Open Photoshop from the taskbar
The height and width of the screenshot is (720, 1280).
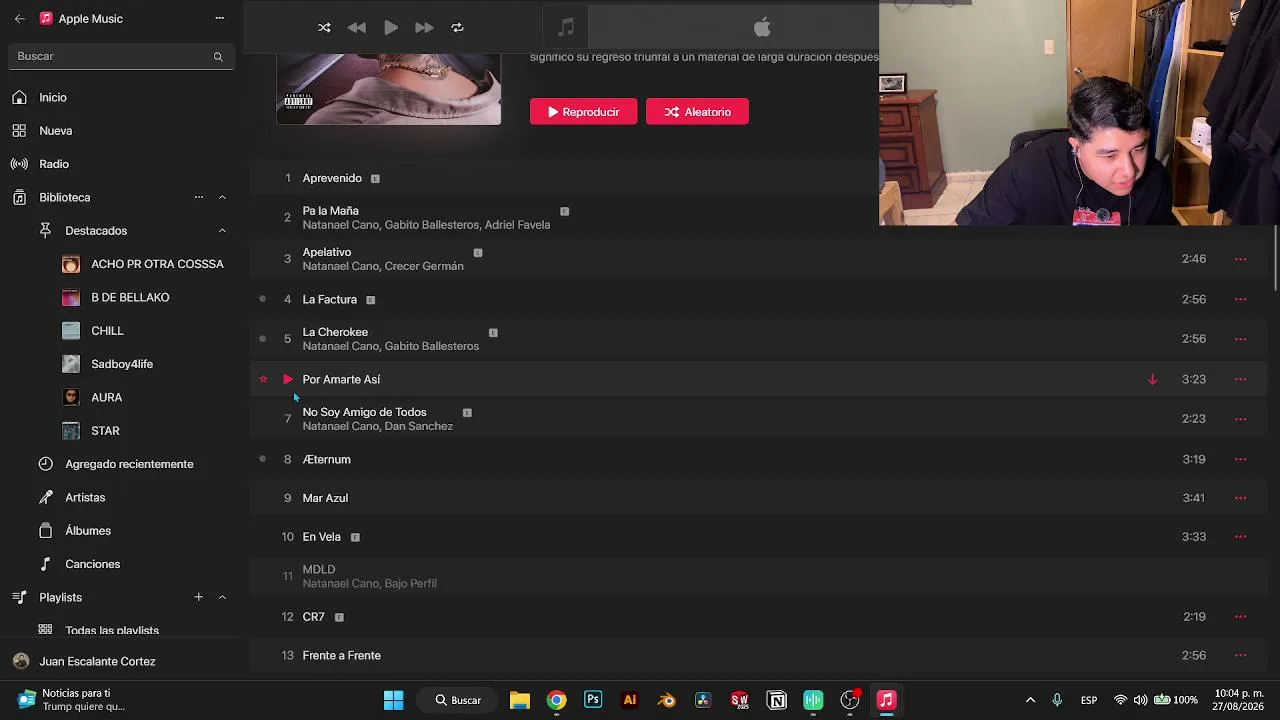(593, 700)
